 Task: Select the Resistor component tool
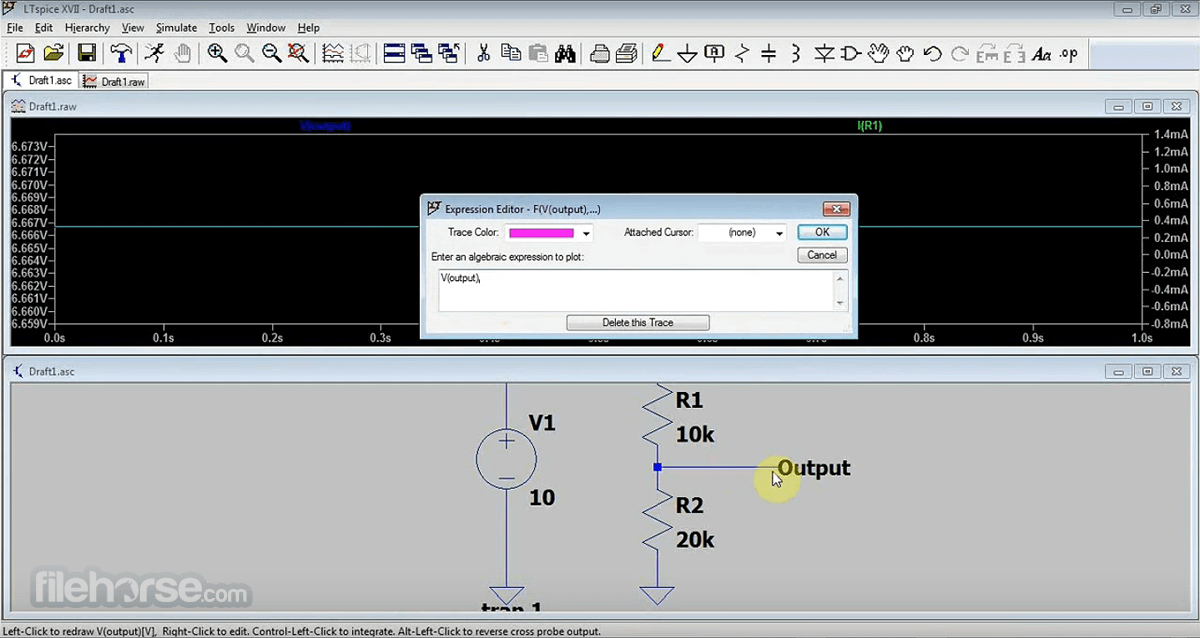[x=742, y=53]
